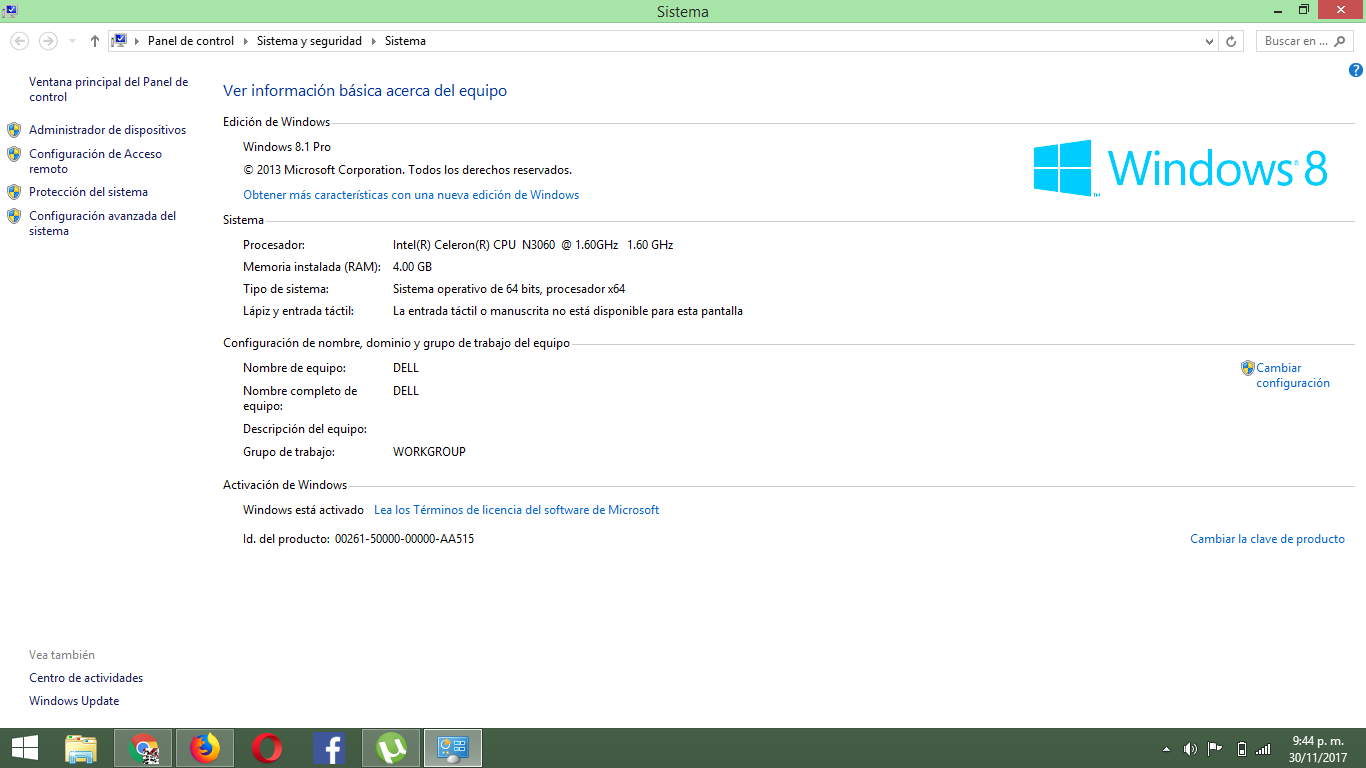The image size is (1366, 768).
Task: Click product ID 00261-50000-00000-AA515
Action: (404, 539)
